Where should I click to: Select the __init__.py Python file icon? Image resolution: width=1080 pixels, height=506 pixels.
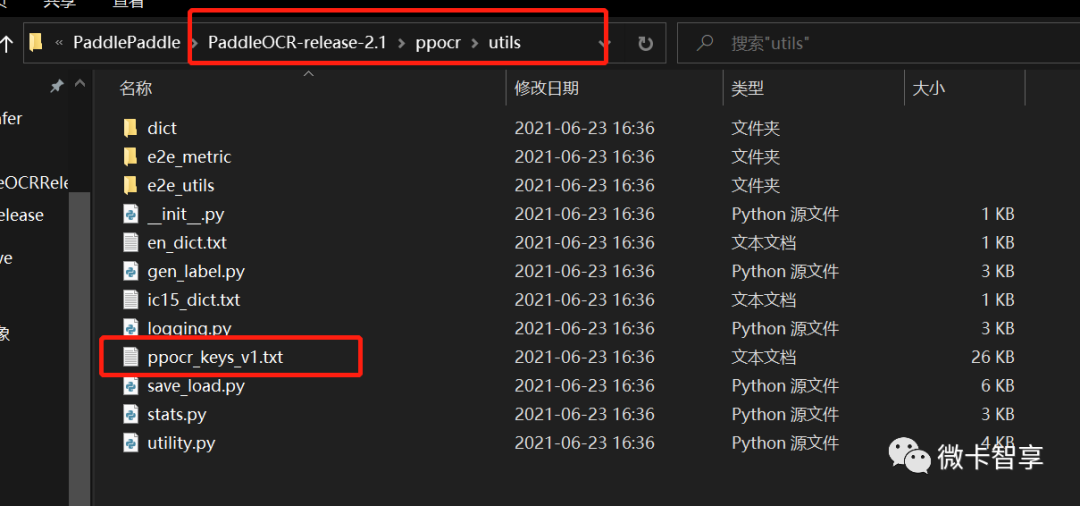tap(130, 214)
